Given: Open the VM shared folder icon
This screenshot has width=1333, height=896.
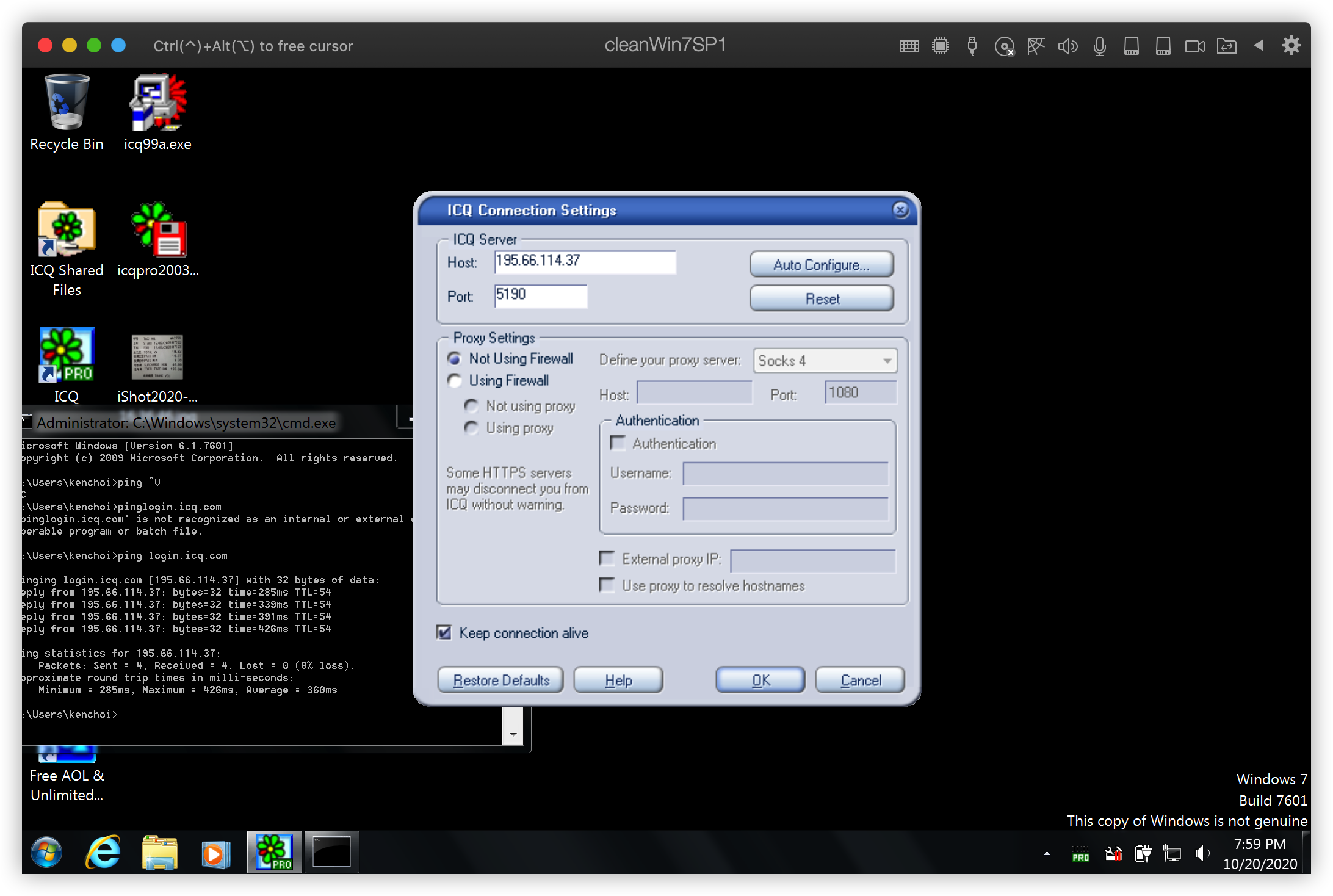Looking at the screenshot, I should (1226, 46).
